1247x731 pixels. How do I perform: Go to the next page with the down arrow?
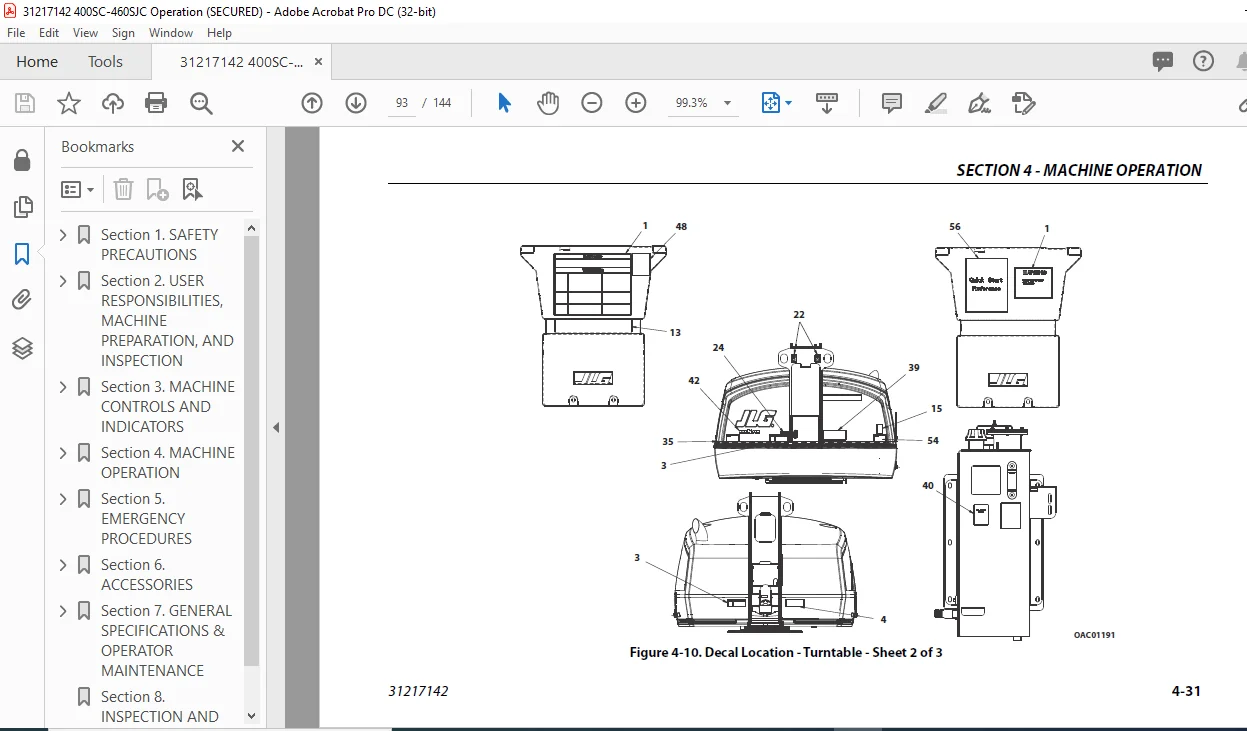(356, 103)
